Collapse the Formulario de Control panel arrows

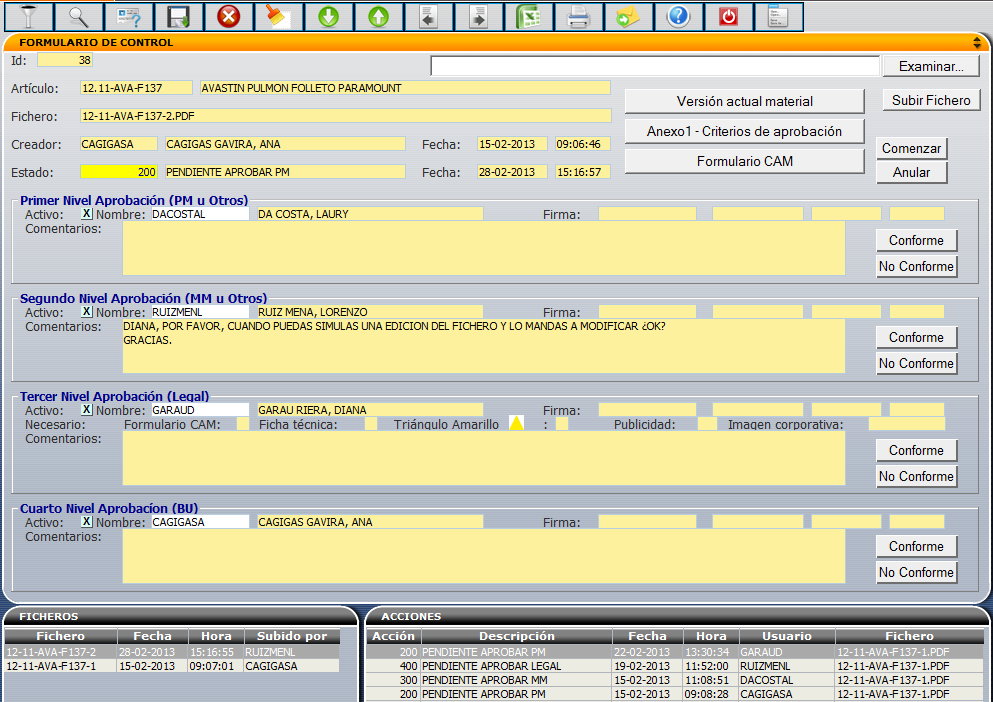976,43
